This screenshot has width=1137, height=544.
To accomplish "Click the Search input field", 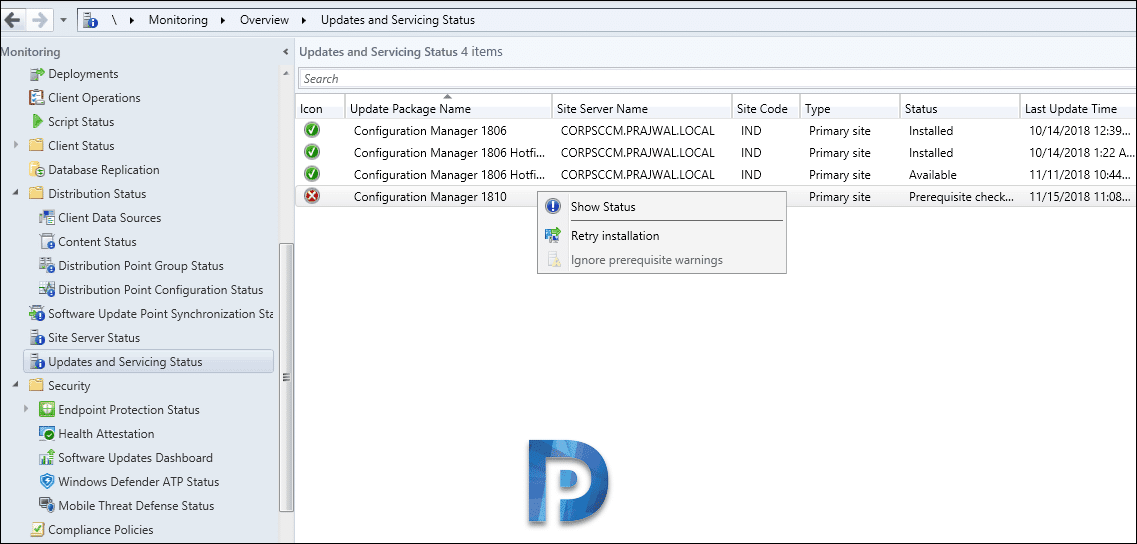I will (717, 78).
